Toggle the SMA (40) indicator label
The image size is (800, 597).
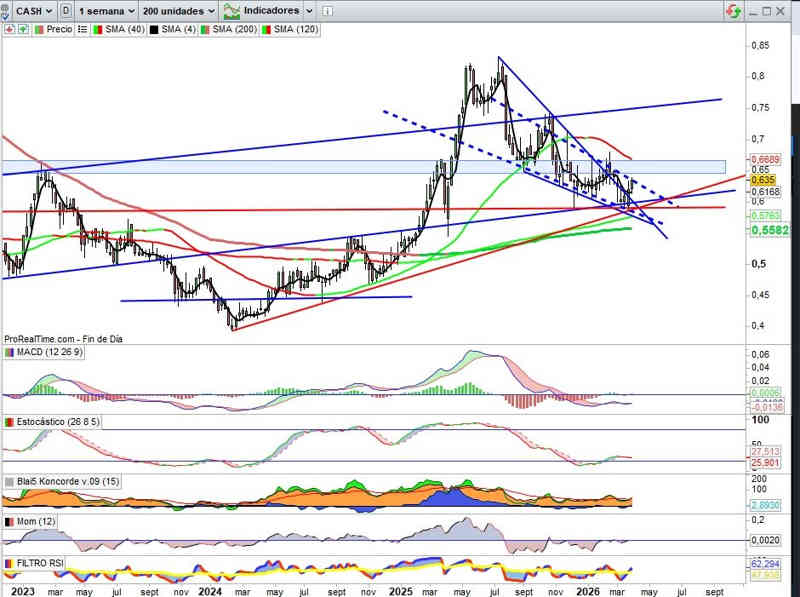(x=123, y=30)
